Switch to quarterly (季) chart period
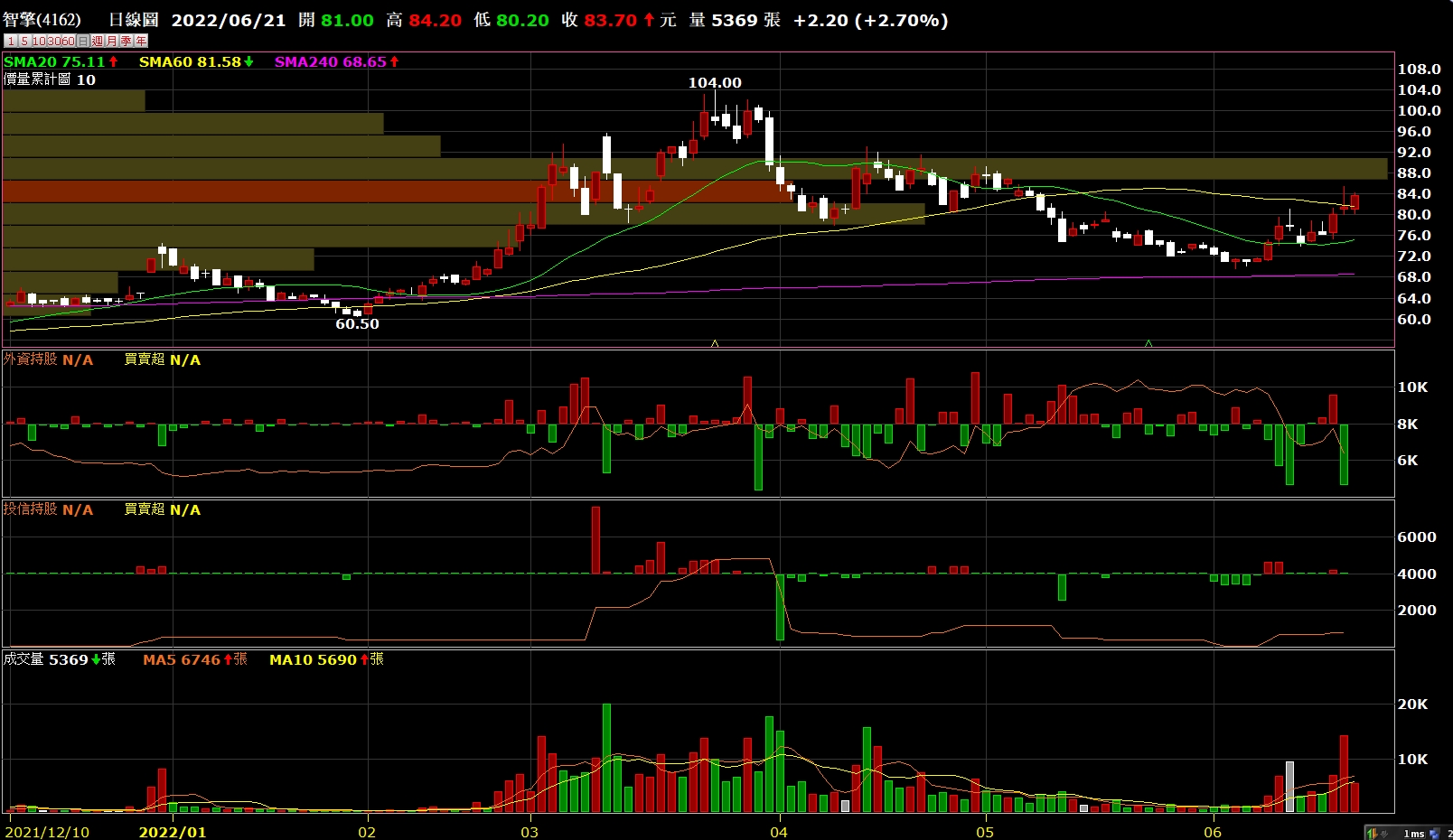 coord(127,41)
